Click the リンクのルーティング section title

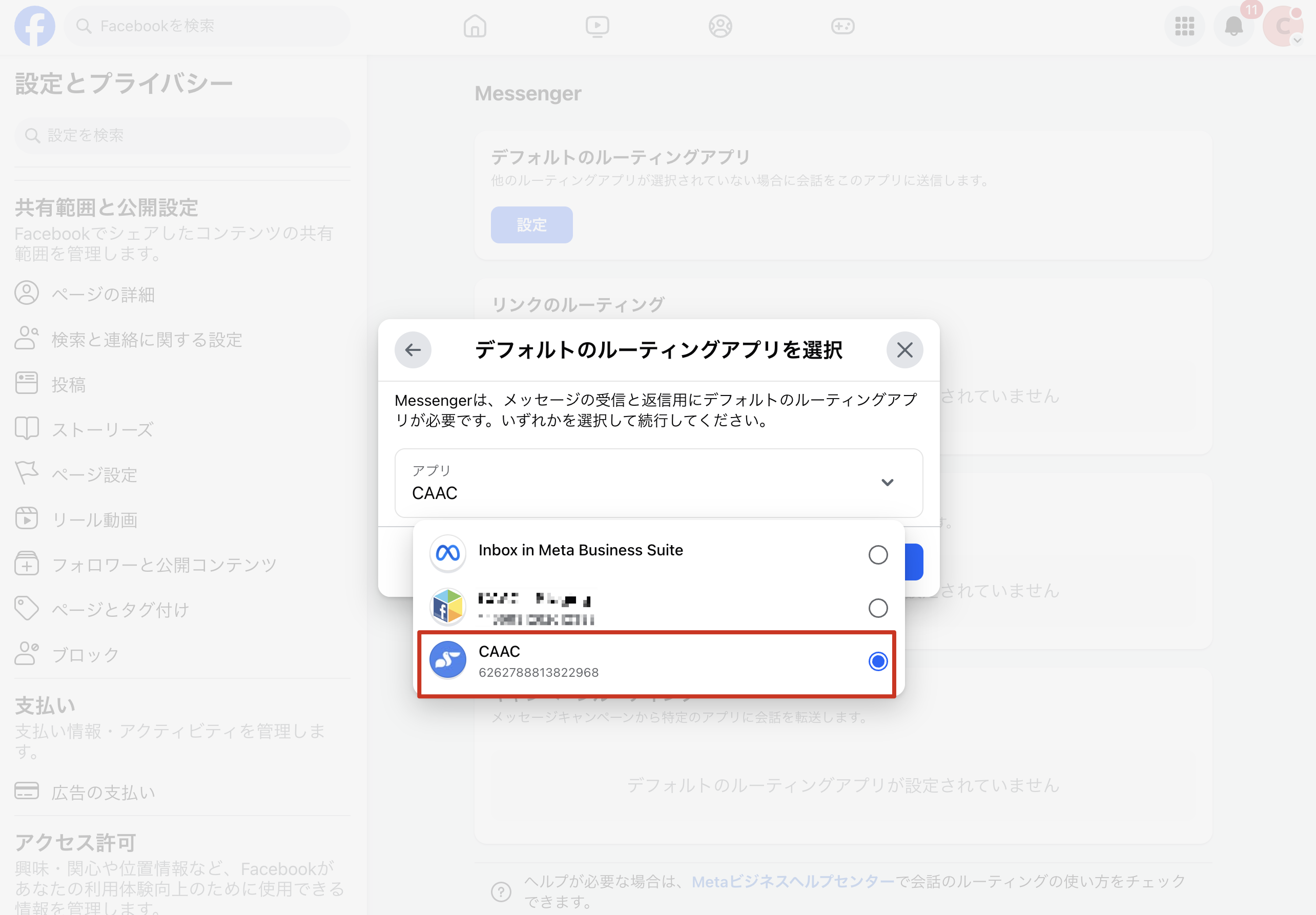coord(578,304)
